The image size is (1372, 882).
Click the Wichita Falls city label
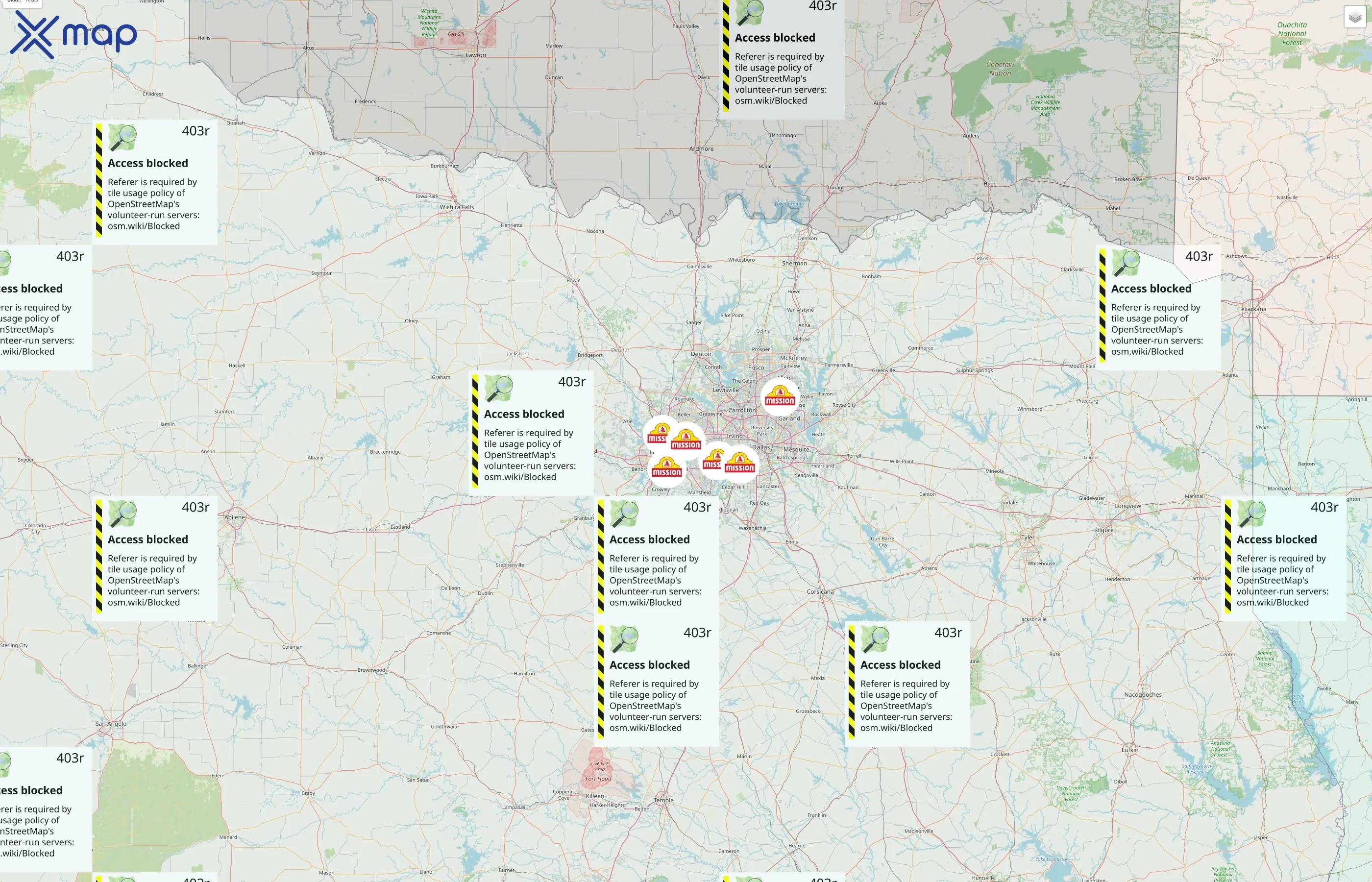[456, 207]
